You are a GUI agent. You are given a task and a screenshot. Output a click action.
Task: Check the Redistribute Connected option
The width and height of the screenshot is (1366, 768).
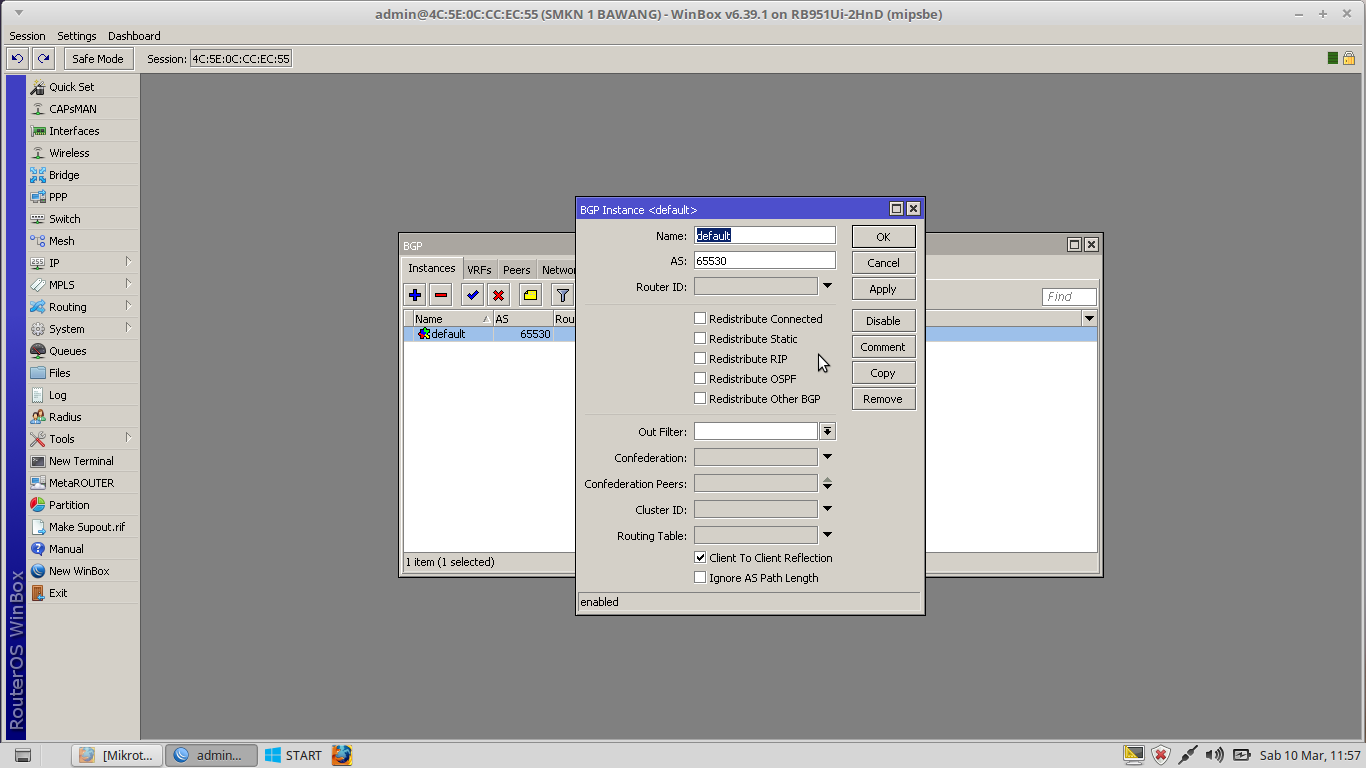[x=699, y=318]
